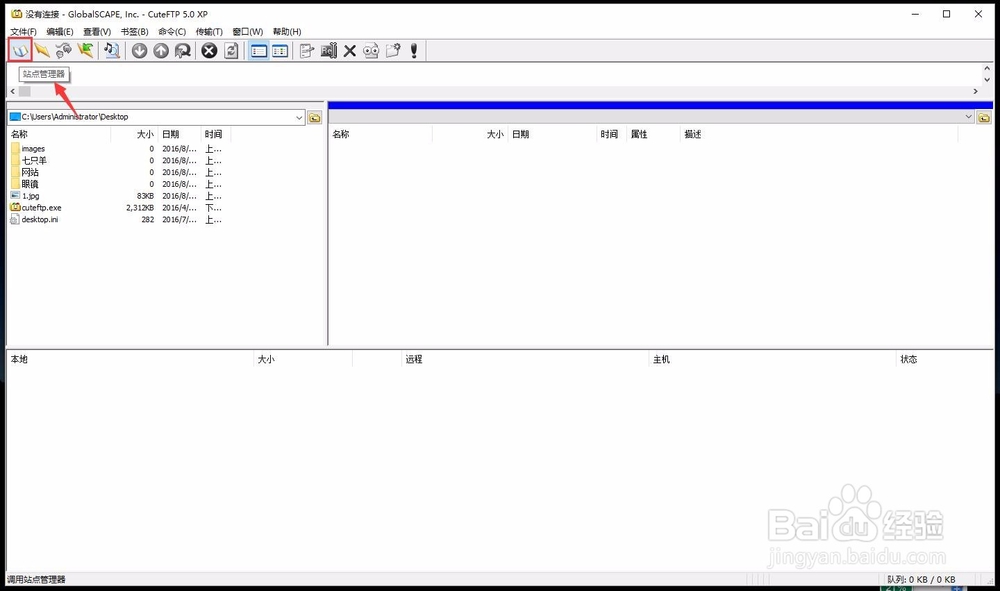Click log pane scroll-left arrow
This screenshot has width=1000, height=591.
13,91
